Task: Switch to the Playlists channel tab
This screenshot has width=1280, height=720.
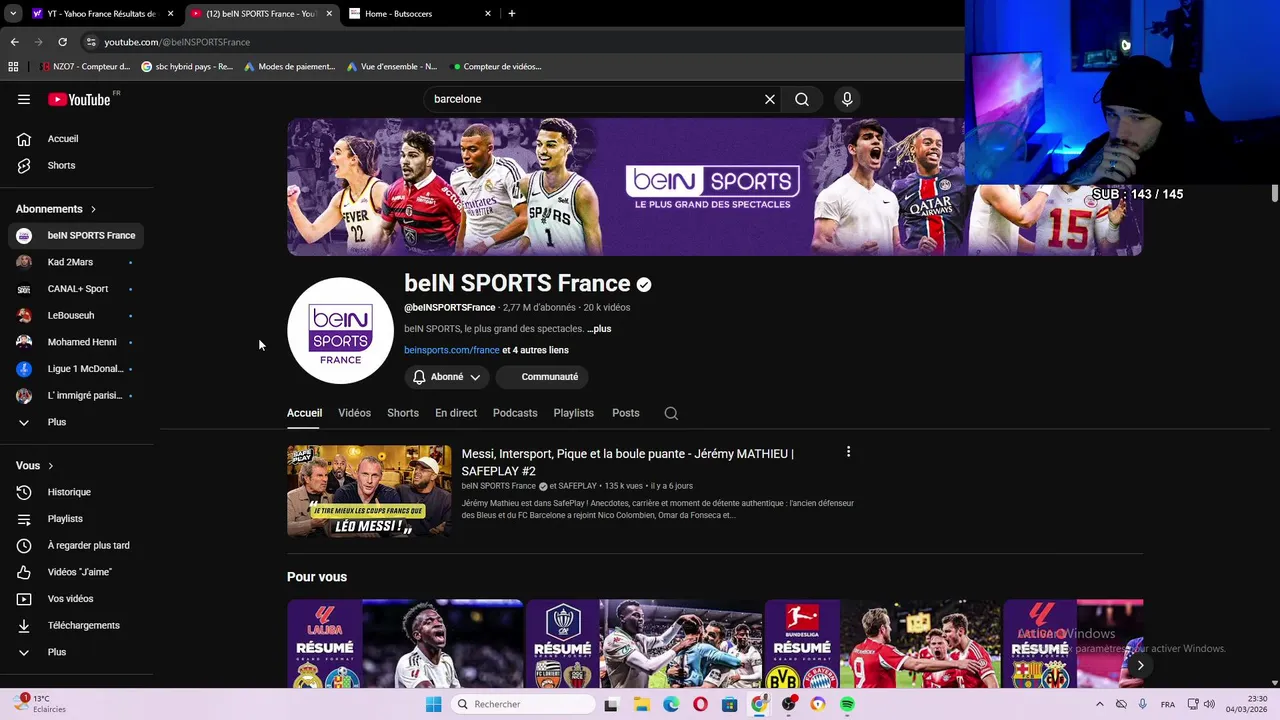Action: (x=574, y=413)
